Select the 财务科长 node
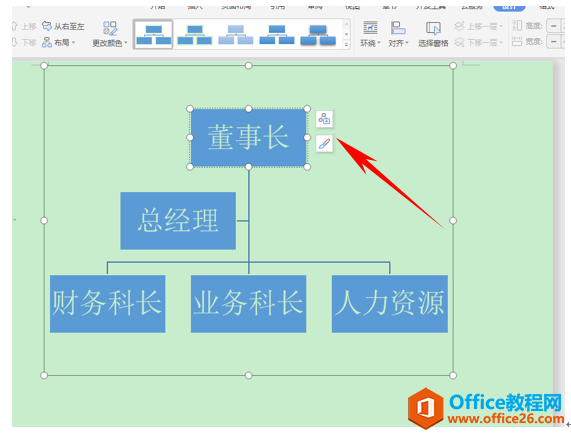Viewport: 571px width, 436px height. coord(107,304)
